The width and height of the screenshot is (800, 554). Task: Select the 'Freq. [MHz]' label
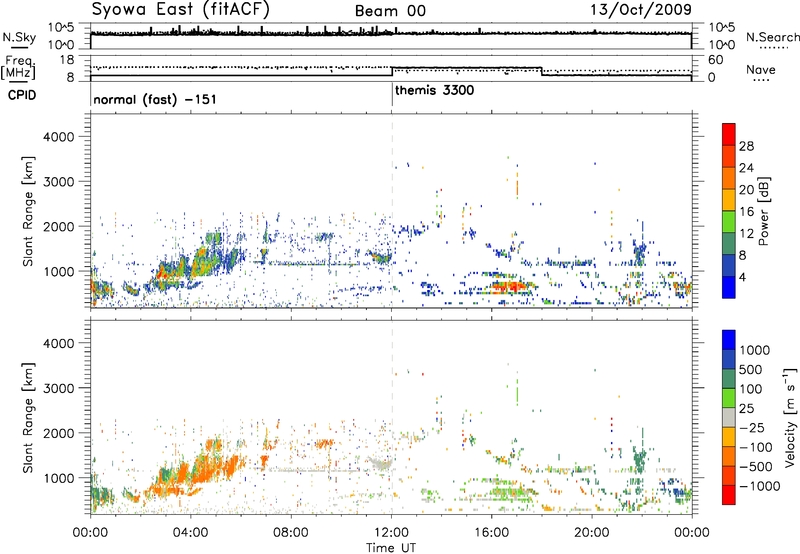tap(19, 68)
